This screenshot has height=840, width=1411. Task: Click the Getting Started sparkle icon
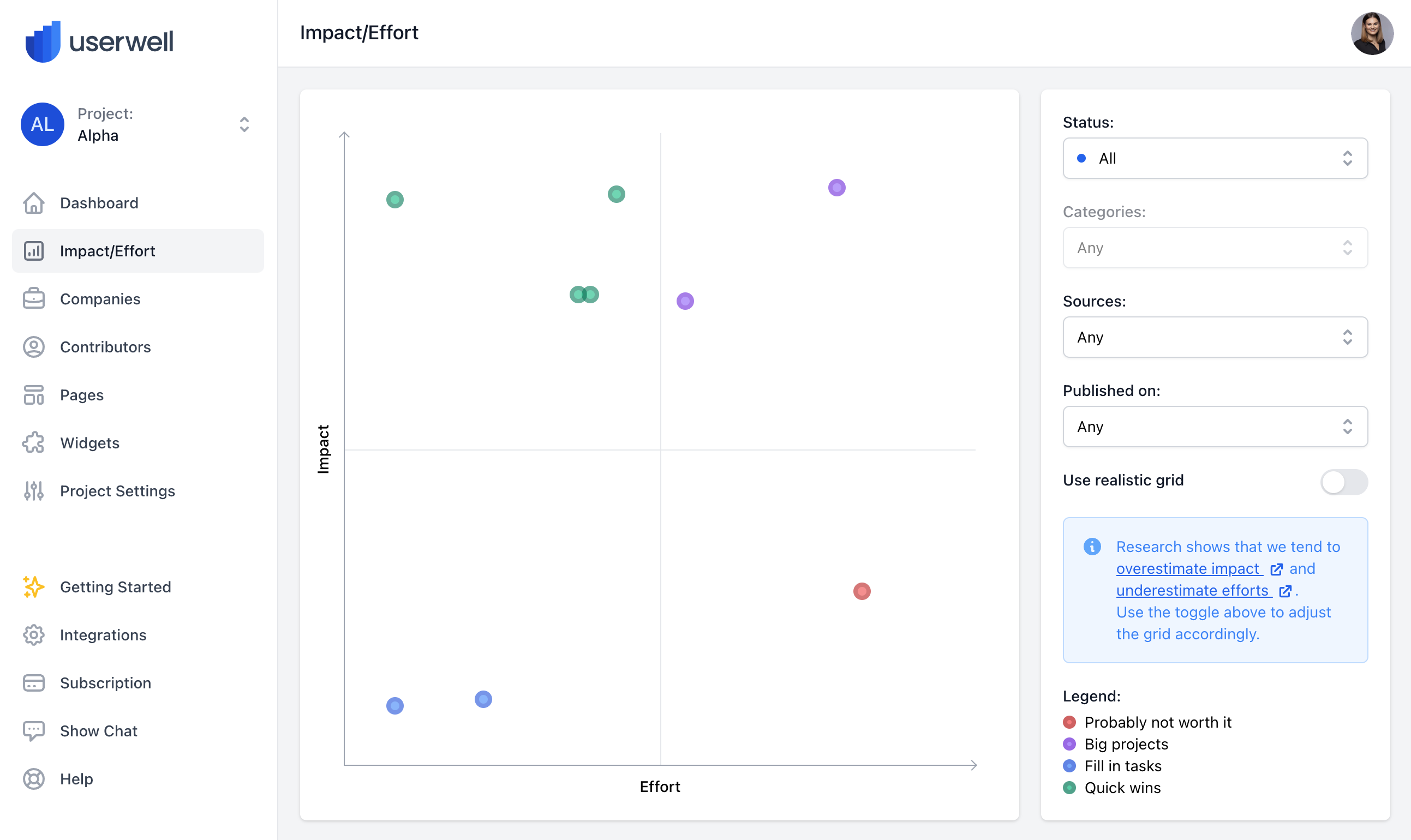33,587
